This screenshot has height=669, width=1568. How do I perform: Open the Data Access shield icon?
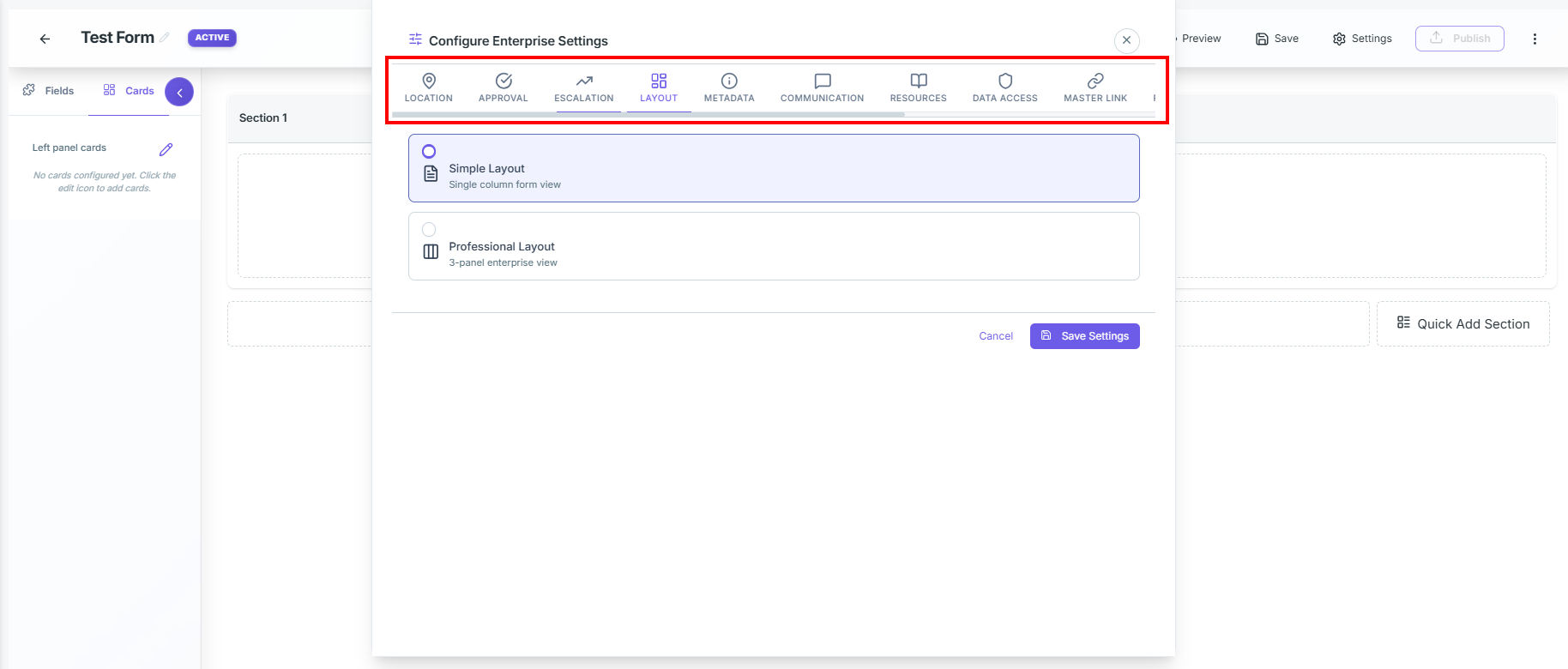click(x=1005, y=81)
